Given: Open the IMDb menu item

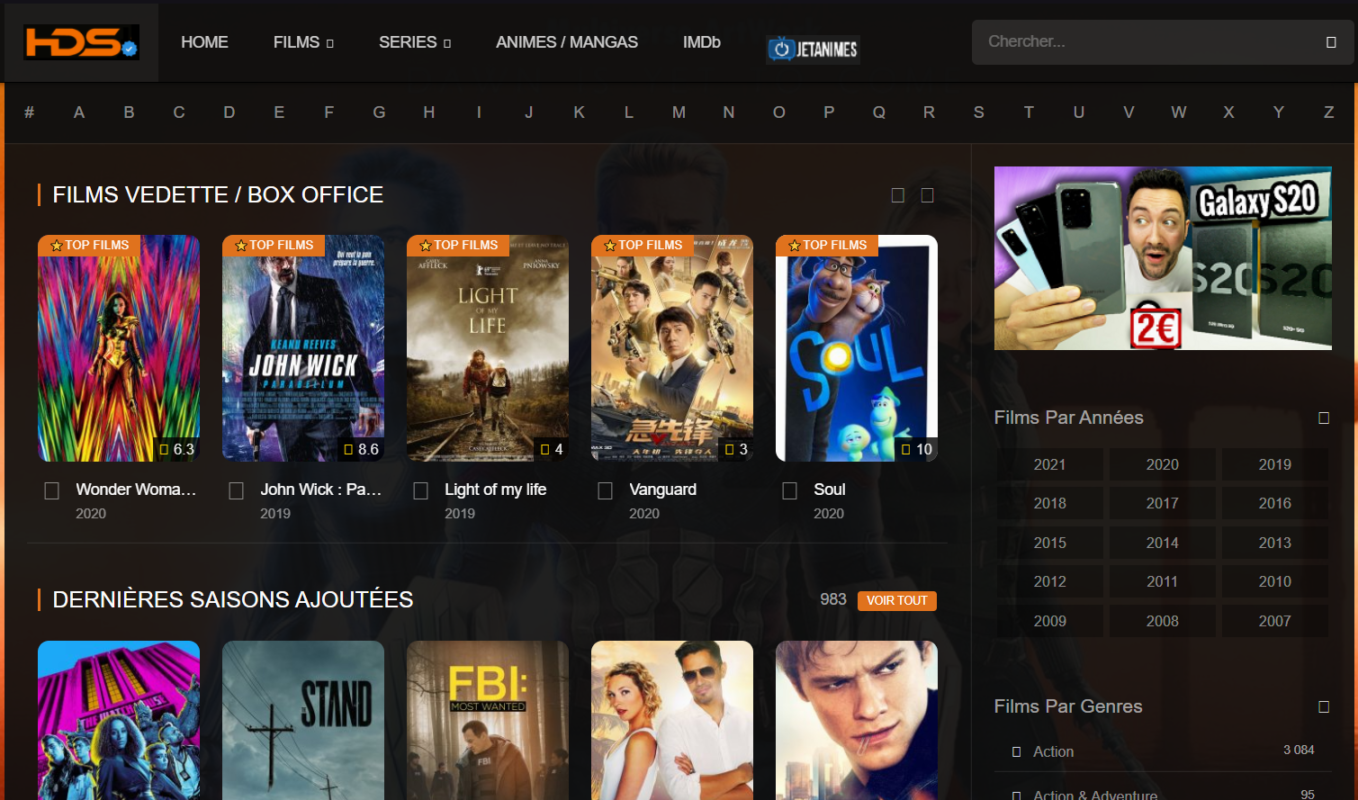Looking at the screenshot, I should pos(702,42).
